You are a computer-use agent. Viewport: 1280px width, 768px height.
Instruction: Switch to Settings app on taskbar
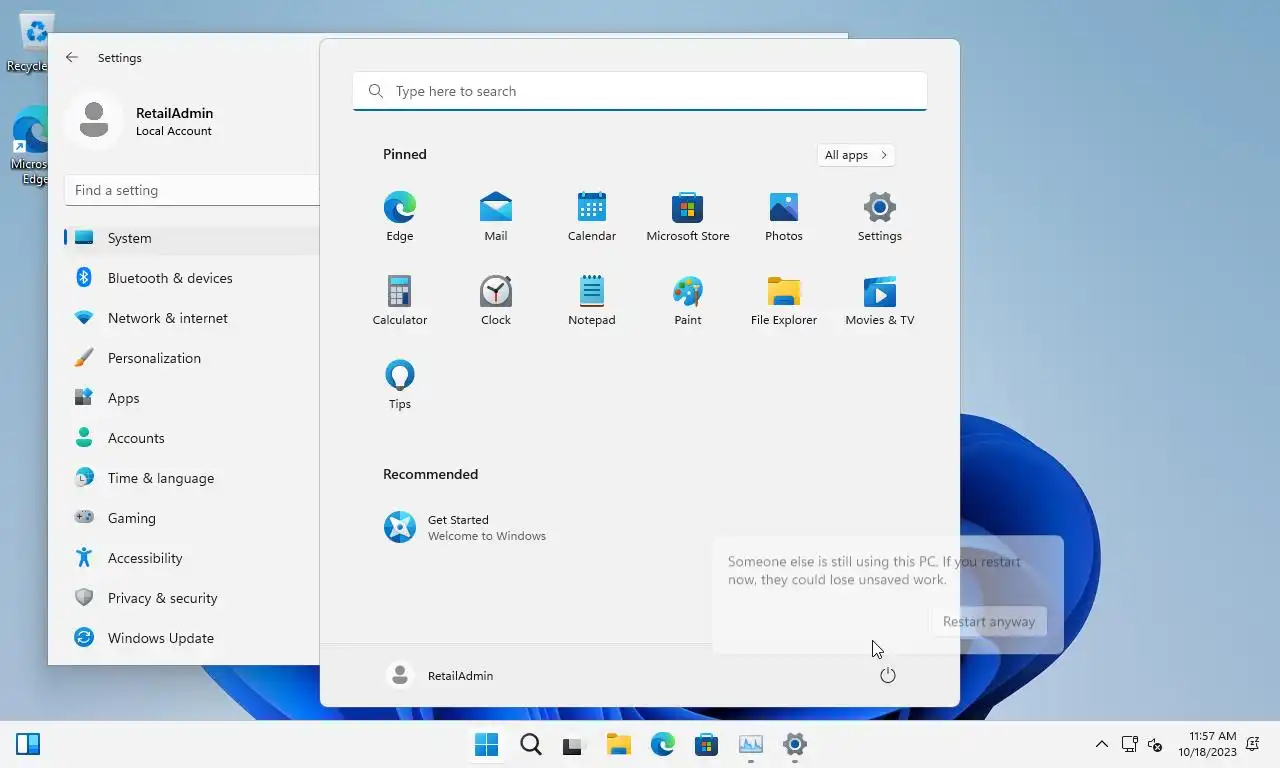click(795, 744)
